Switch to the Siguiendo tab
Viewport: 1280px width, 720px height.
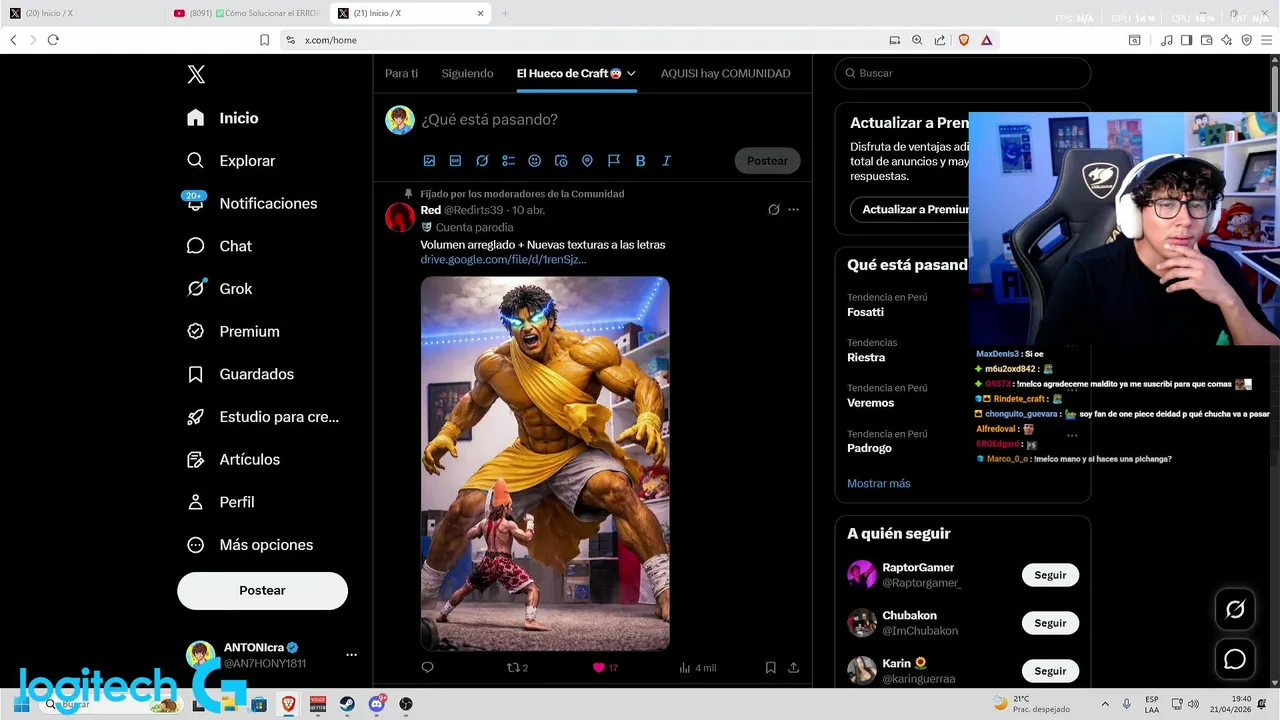[467, 74]
